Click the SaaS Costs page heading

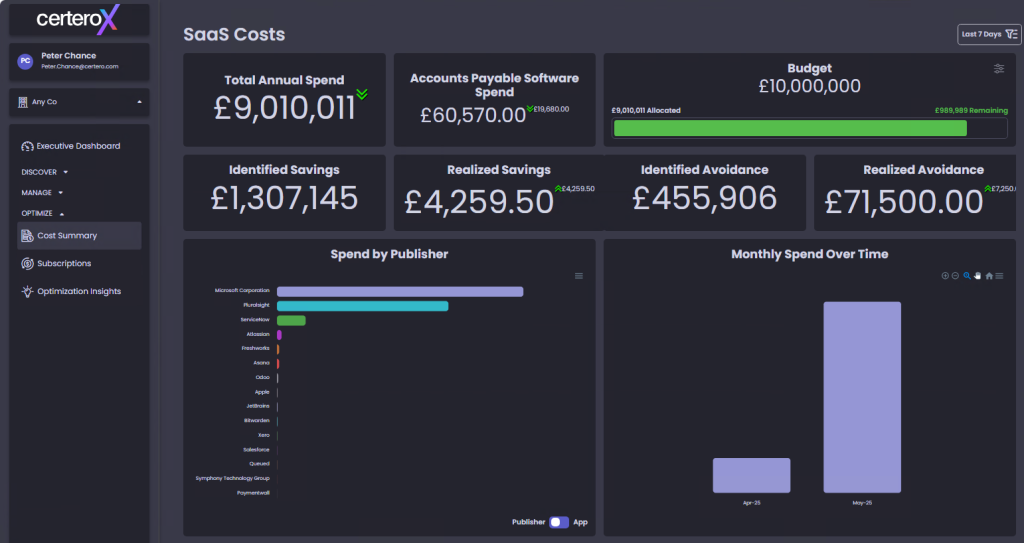pos(234,34)
